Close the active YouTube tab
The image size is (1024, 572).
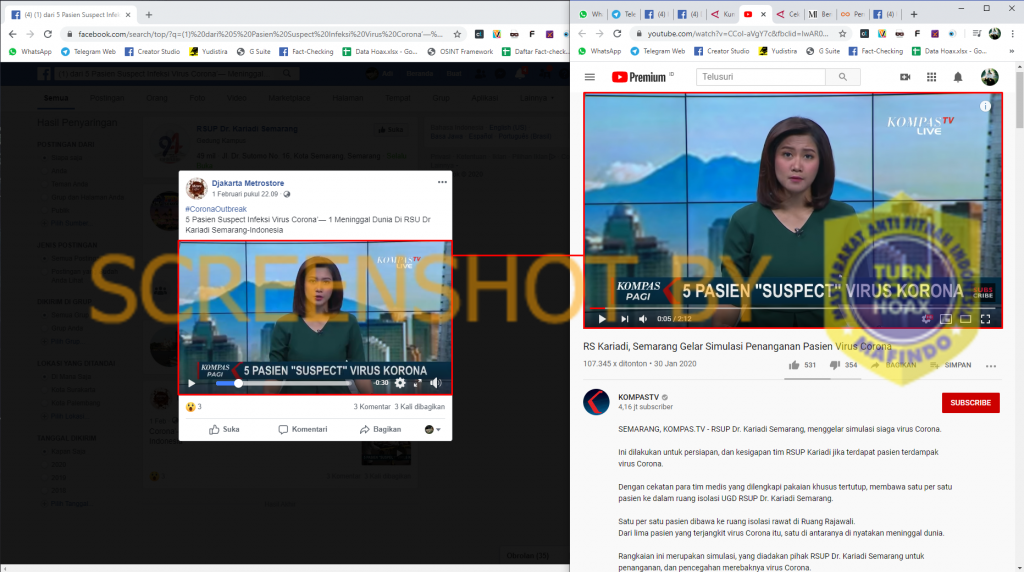(x=763, y=14)
